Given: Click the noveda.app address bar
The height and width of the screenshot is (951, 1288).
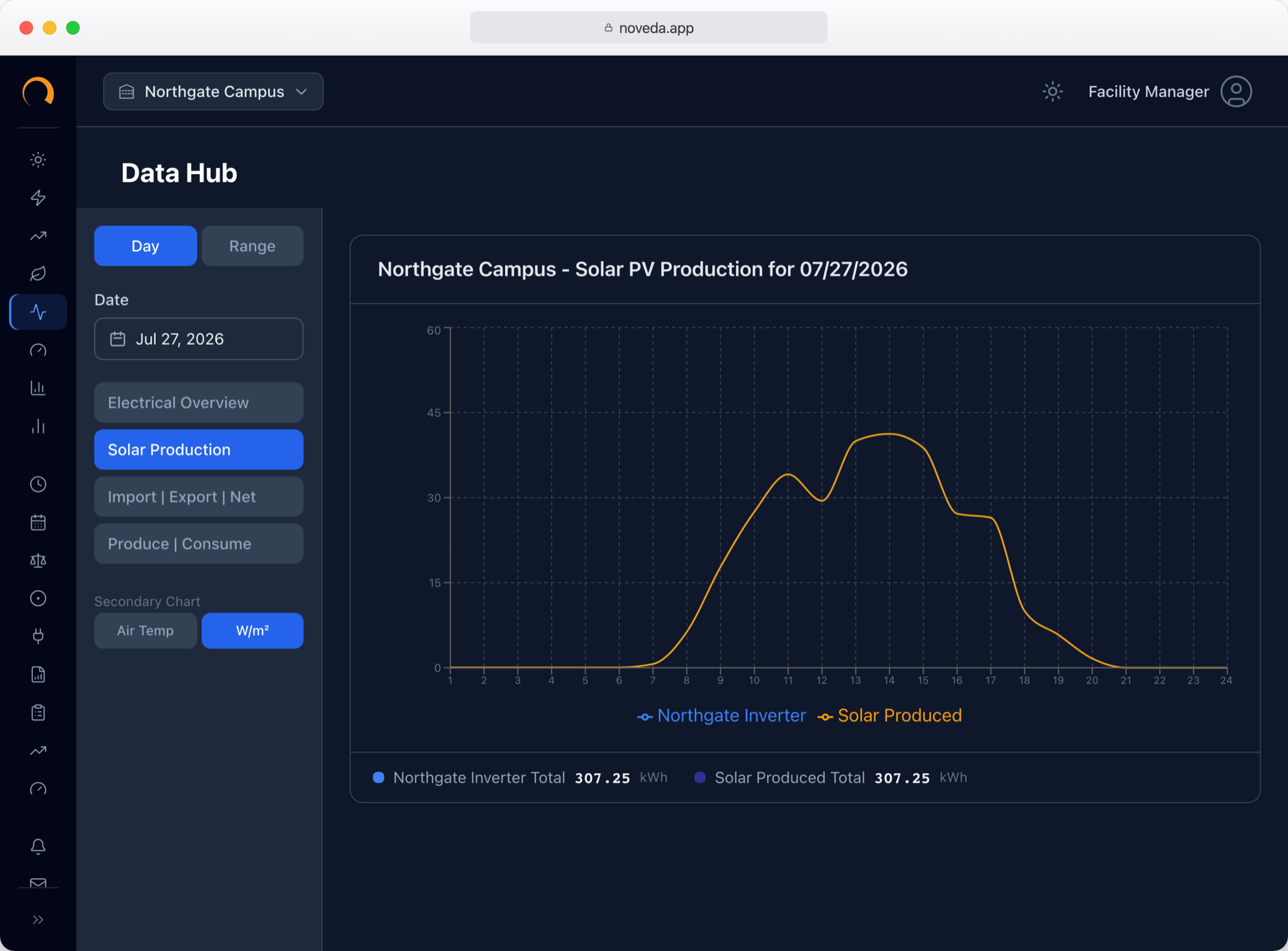Looking at the screenshot, I should pyautogui.click(x=648, y=28).
